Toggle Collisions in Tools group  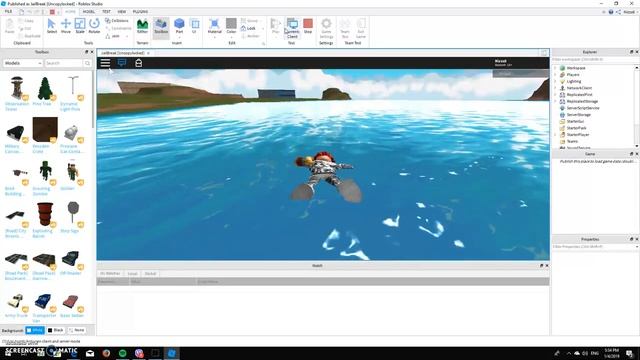(117, 20)
